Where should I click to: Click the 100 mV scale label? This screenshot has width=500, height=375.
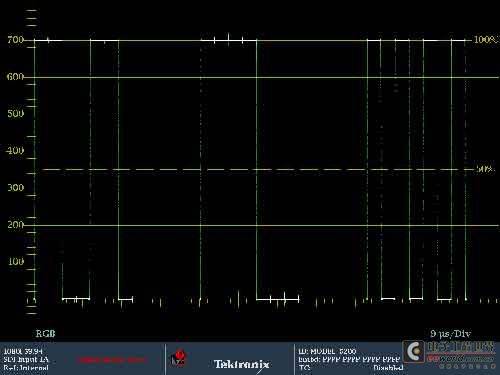click(x=16, y=261)
